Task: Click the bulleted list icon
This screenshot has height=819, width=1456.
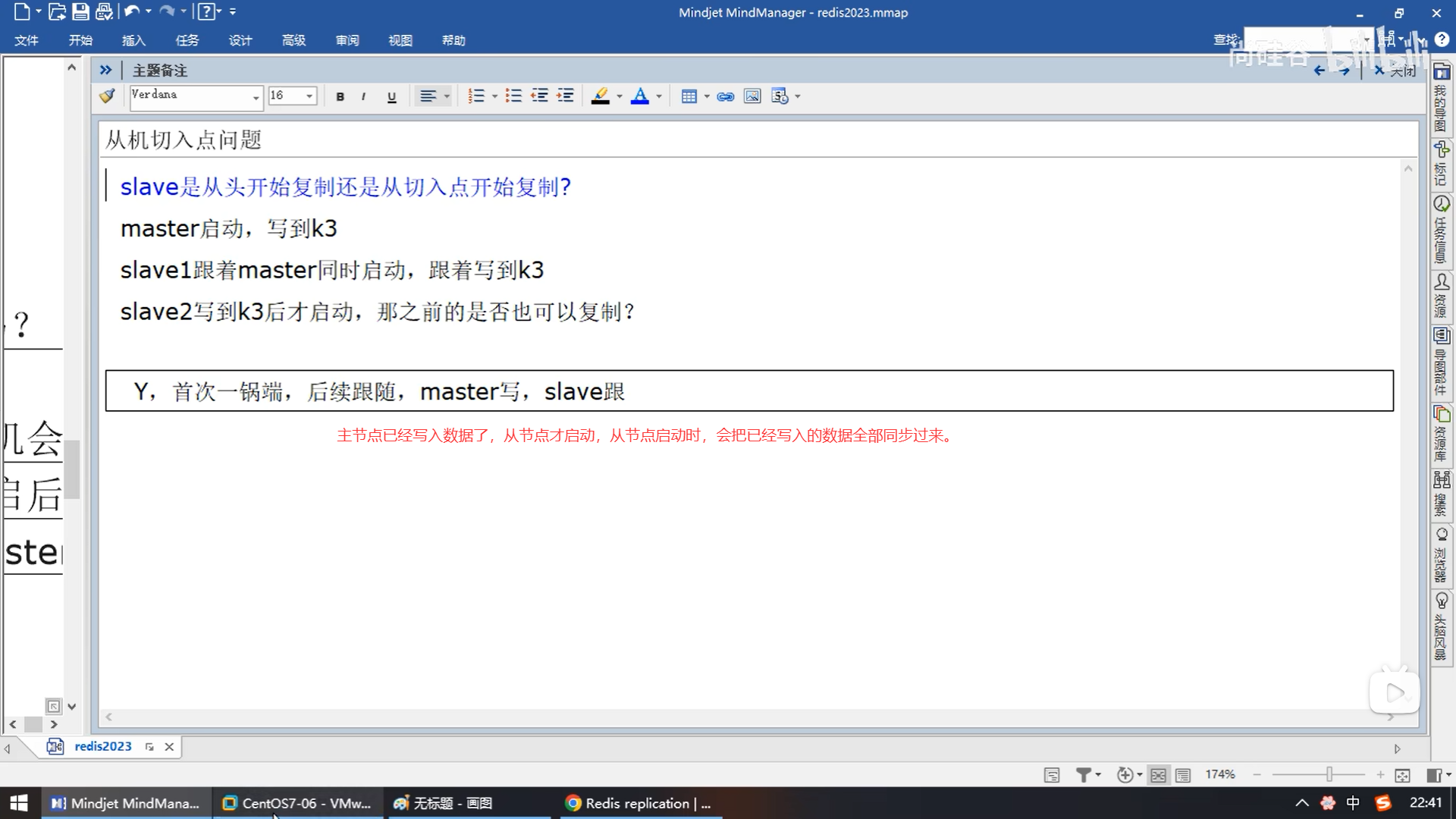Action: [x=513, y=96]
